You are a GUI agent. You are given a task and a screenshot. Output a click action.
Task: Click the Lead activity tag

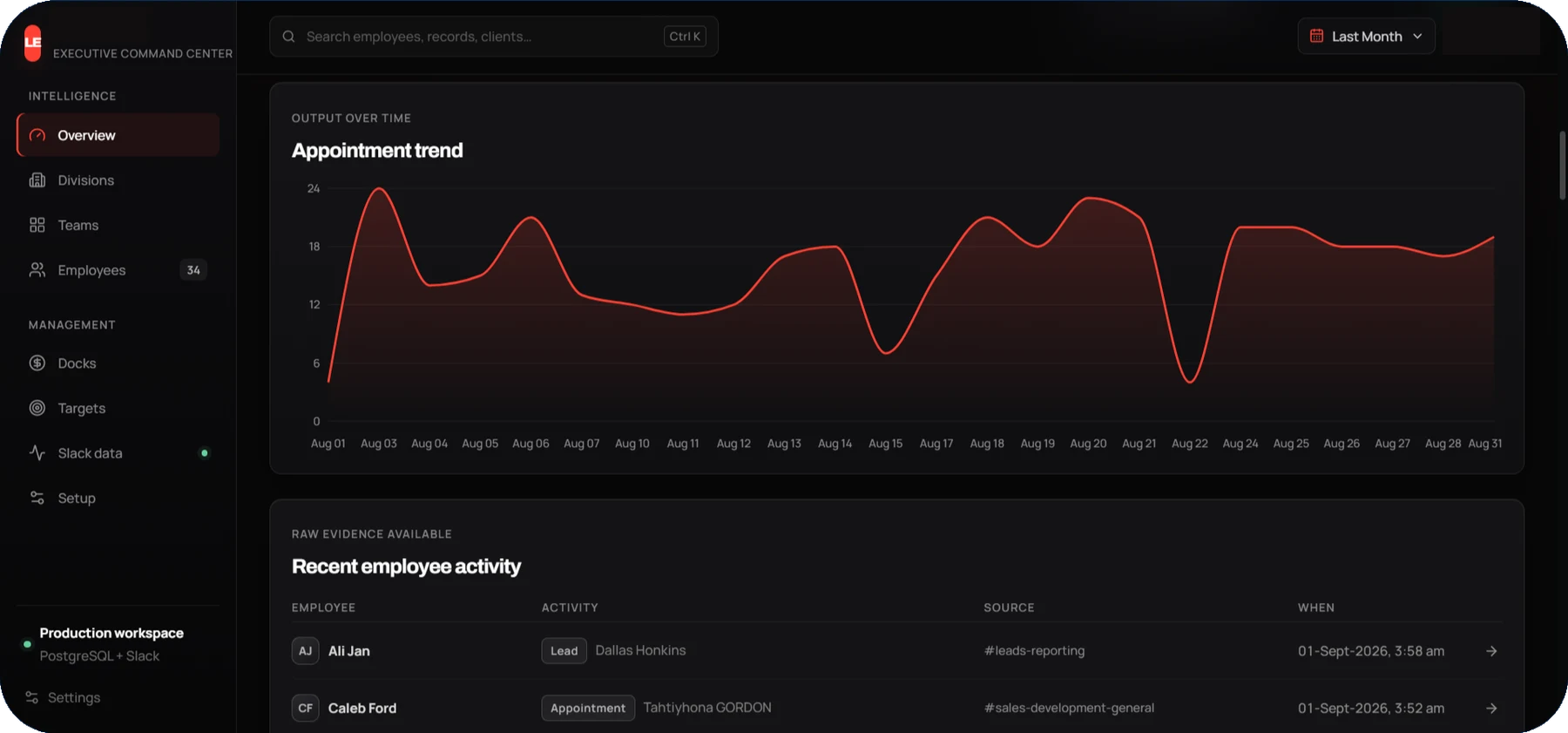coord(564,651)
